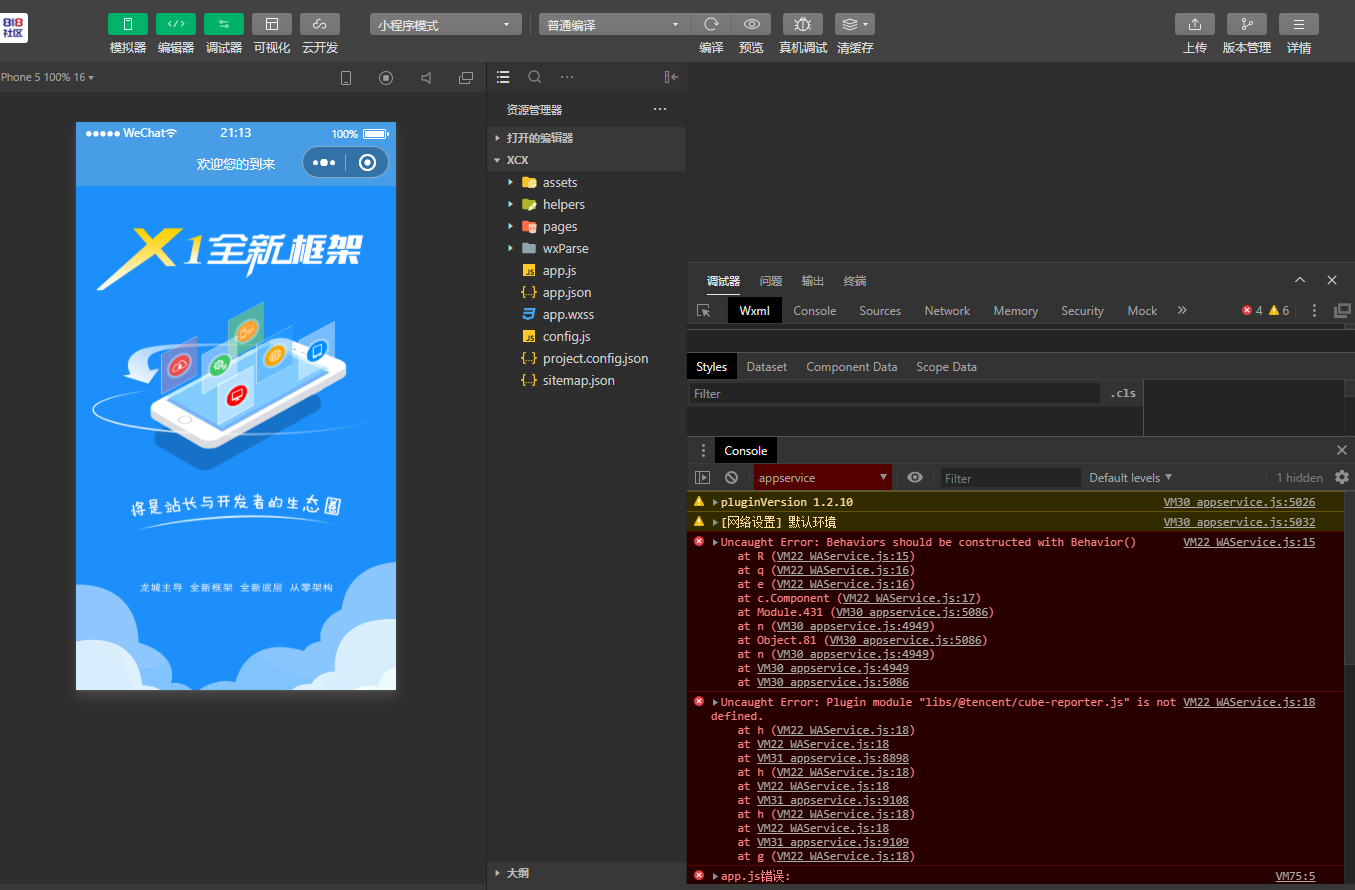
Task: Open the Version Management icon
Action: click(x=1246, y=24)
